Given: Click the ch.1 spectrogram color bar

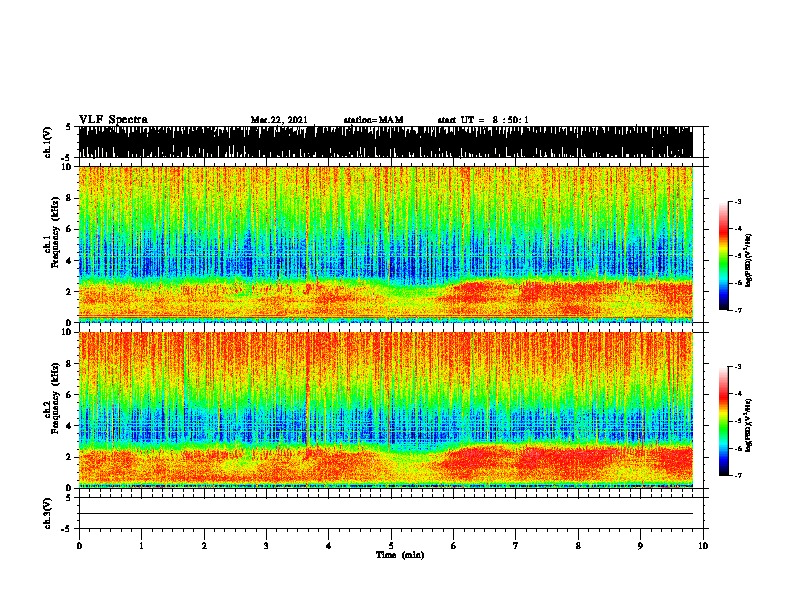Looking at the screenshot, I should pos(724,256).
